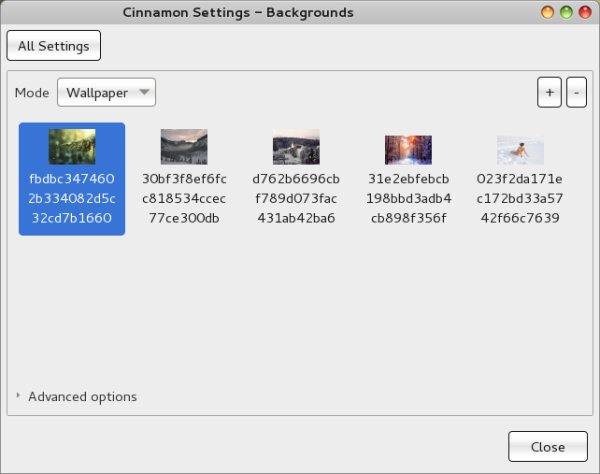600x474 pixels.
Task: Remove wallpaper with the minus button
Action: pos(576,92)
